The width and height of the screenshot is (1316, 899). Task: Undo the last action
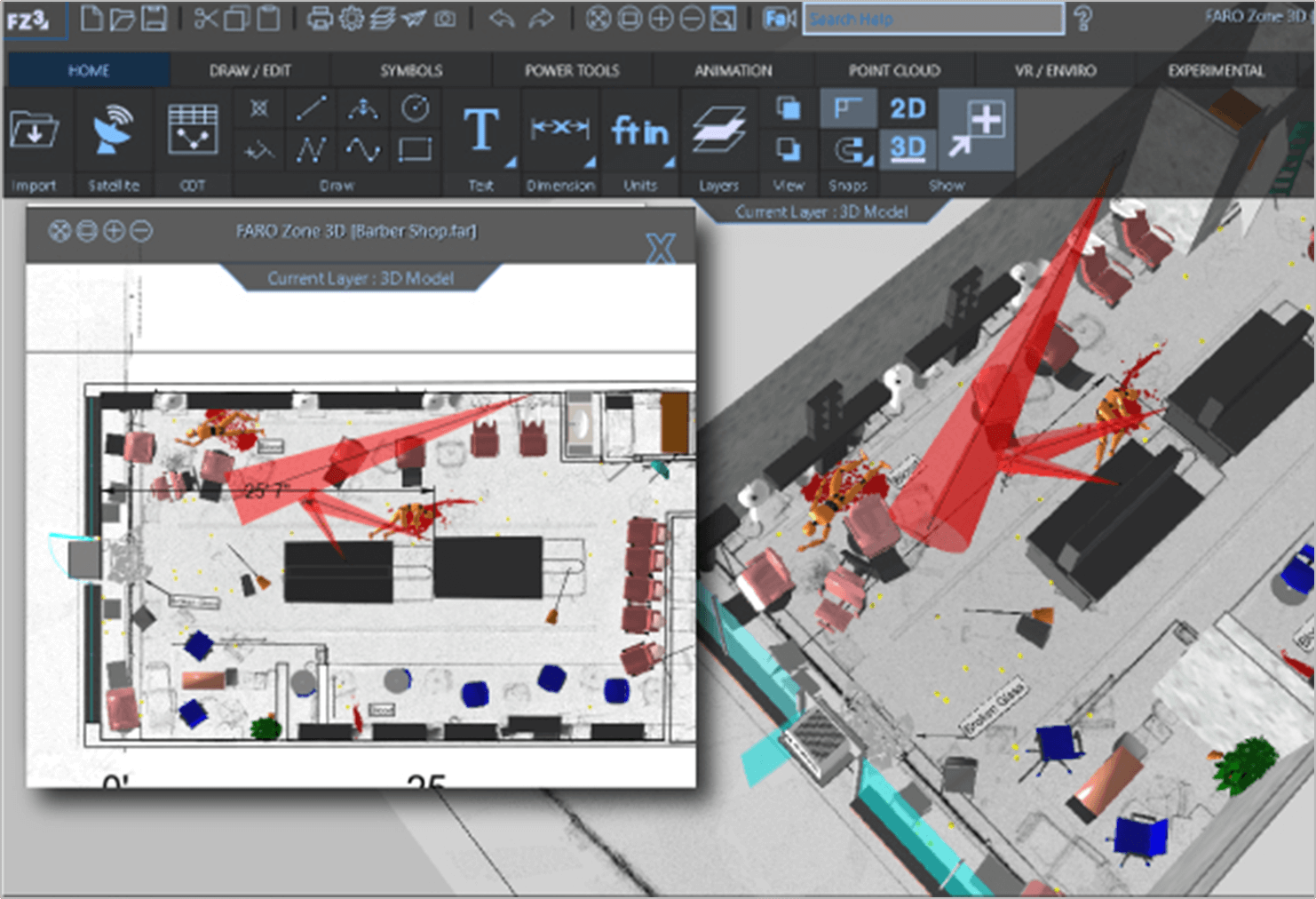pos(502,18)
